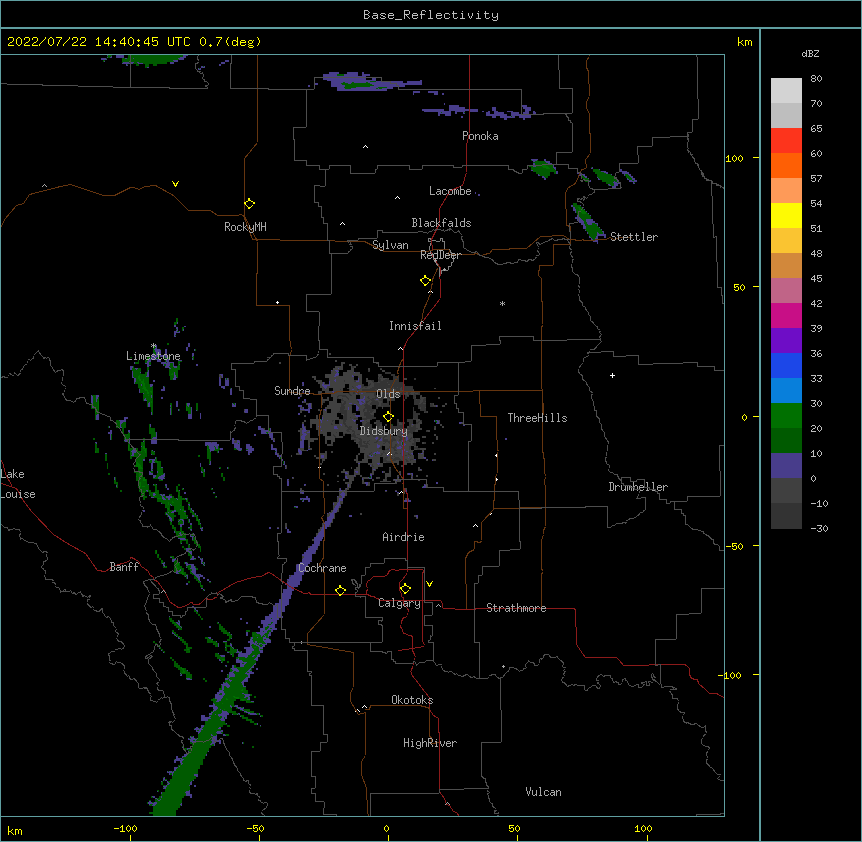The width and height of the screenshot is (862, 842).
Task: Select the Drumheller label
Action: coord(638,487)
